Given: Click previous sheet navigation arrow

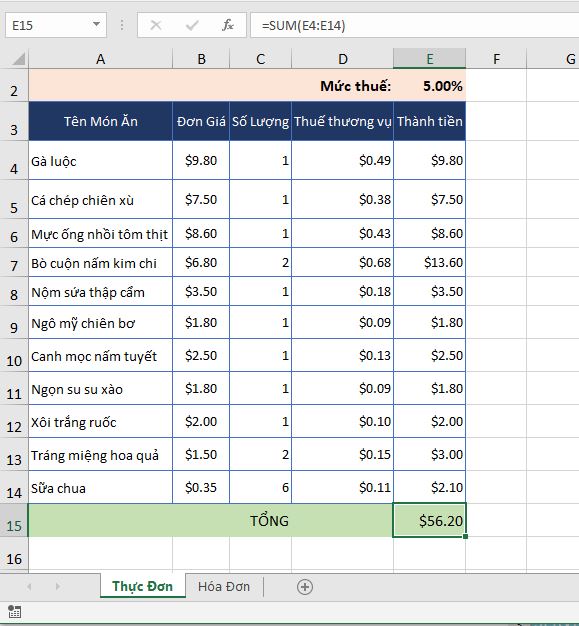Looking at the screenshot, I should pyautogui.click(x=29, y=586).
